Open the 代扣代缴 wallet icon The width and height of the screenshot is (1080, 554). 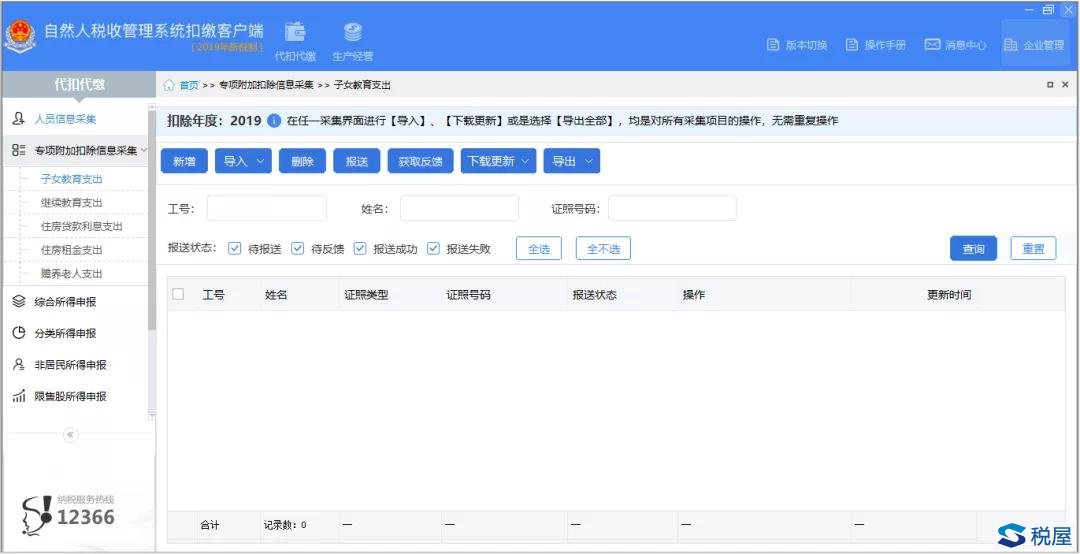pos(295,33)
